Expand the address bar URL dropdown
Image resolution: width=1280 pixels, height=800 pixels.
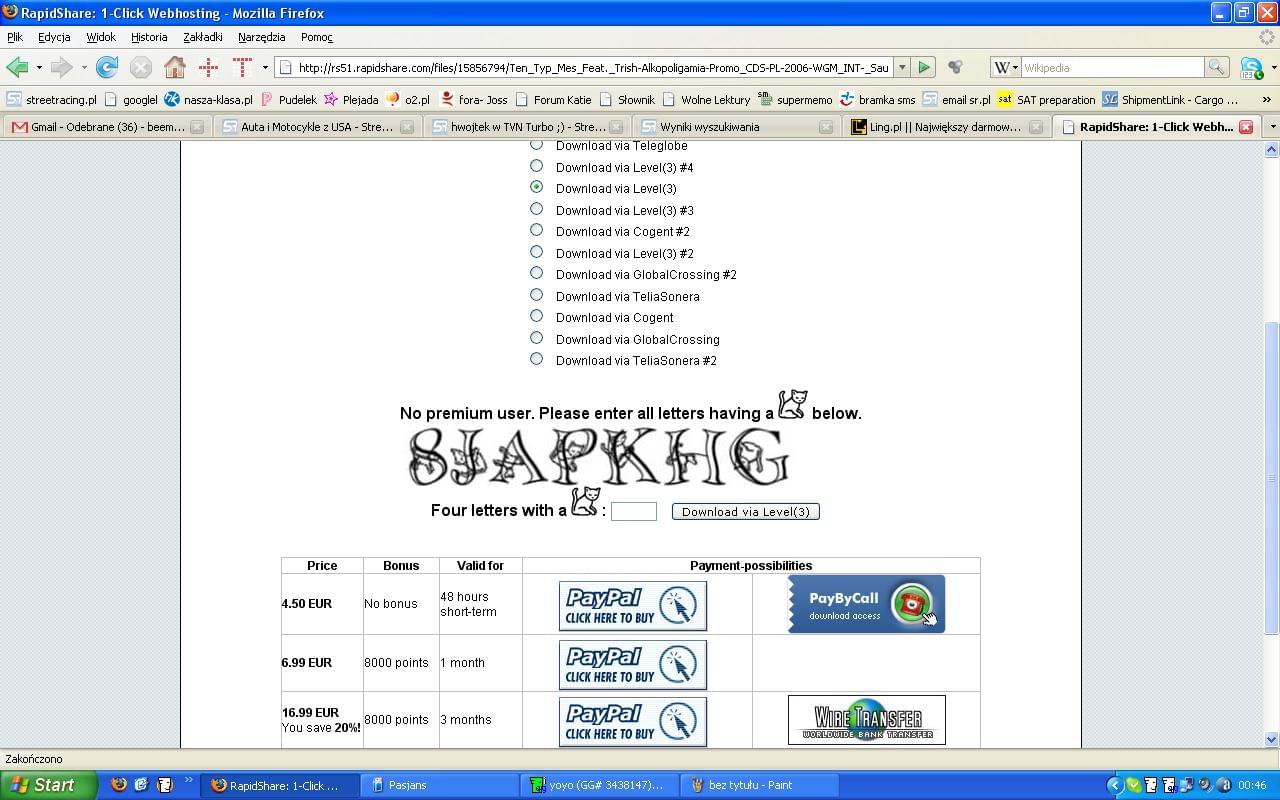(902, 67)
